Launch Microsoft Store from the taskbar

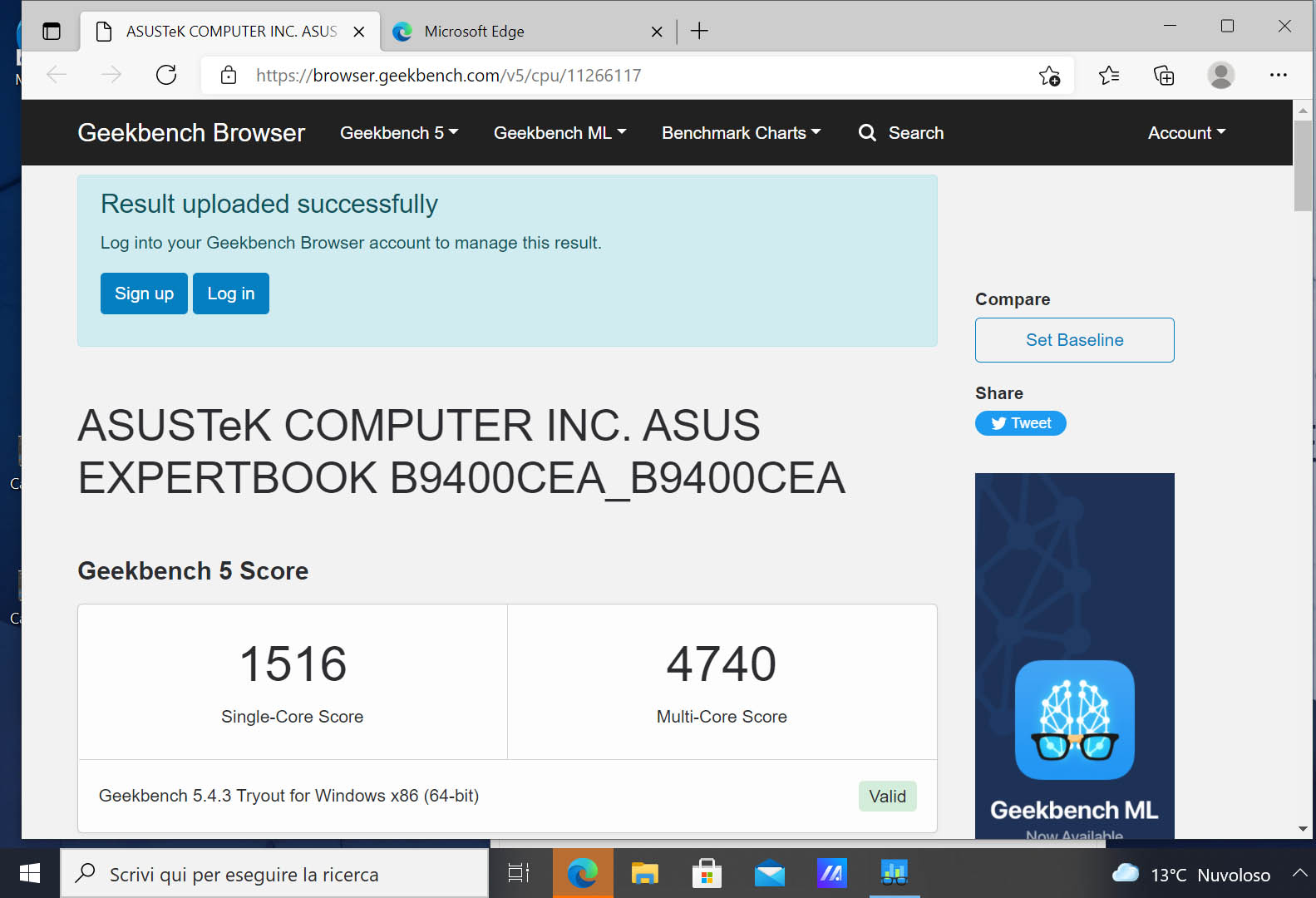pyautogui.click(x=707, y=873)
